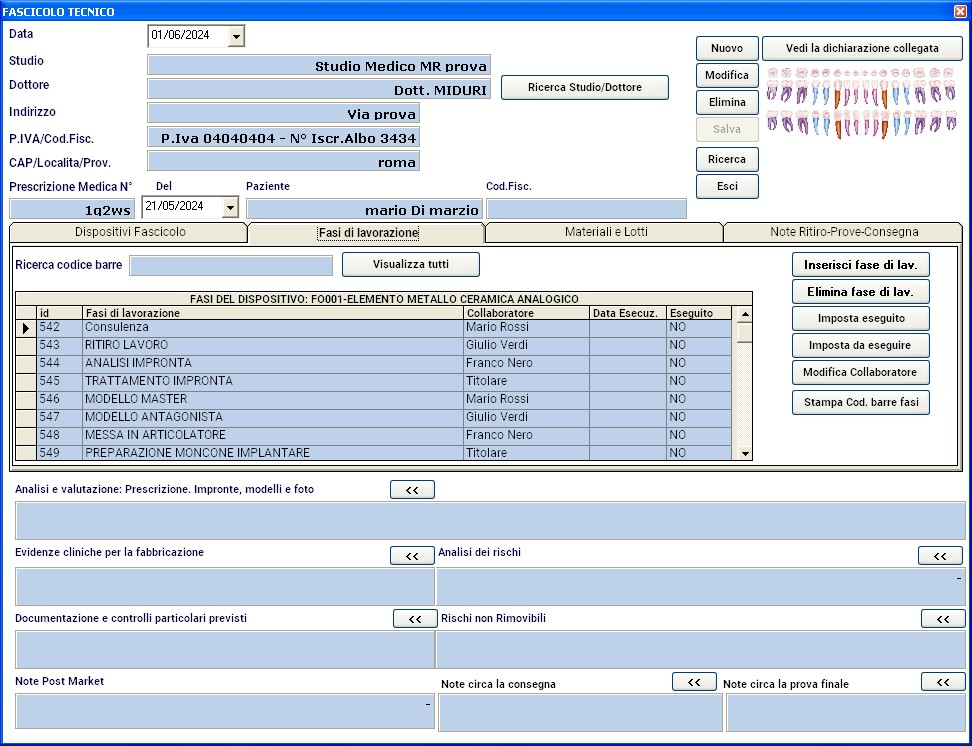Image resolution: width=972 pixels, height=746 pixels.
Task: Click the tooth chart image
Action: pyautogui.click(x=862, y=102)
